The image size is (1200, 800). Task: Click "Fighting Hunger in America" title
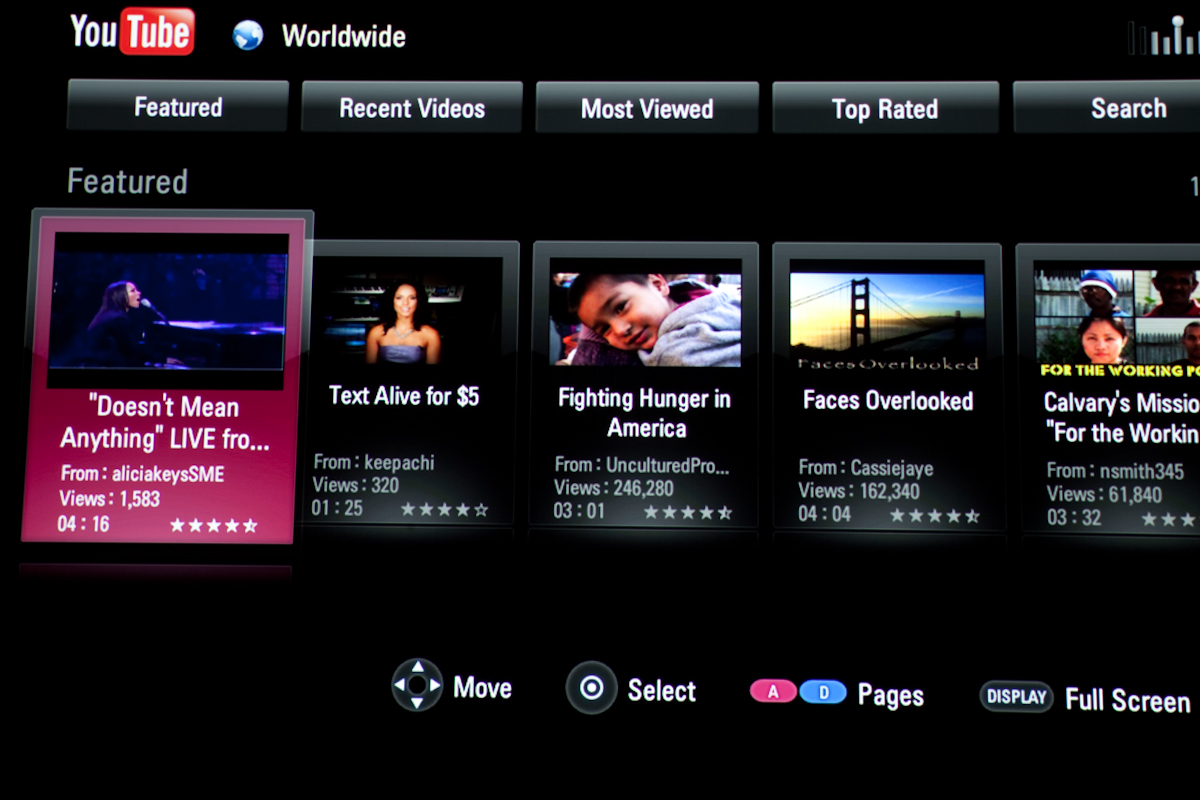pyautogui.click(x=644, y=413)
